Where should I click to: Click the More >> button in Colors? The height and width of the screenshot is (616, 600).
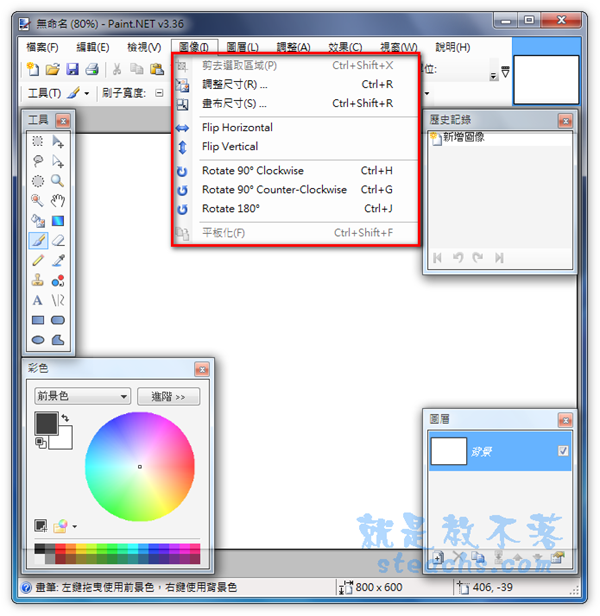[x=169, y=396]
